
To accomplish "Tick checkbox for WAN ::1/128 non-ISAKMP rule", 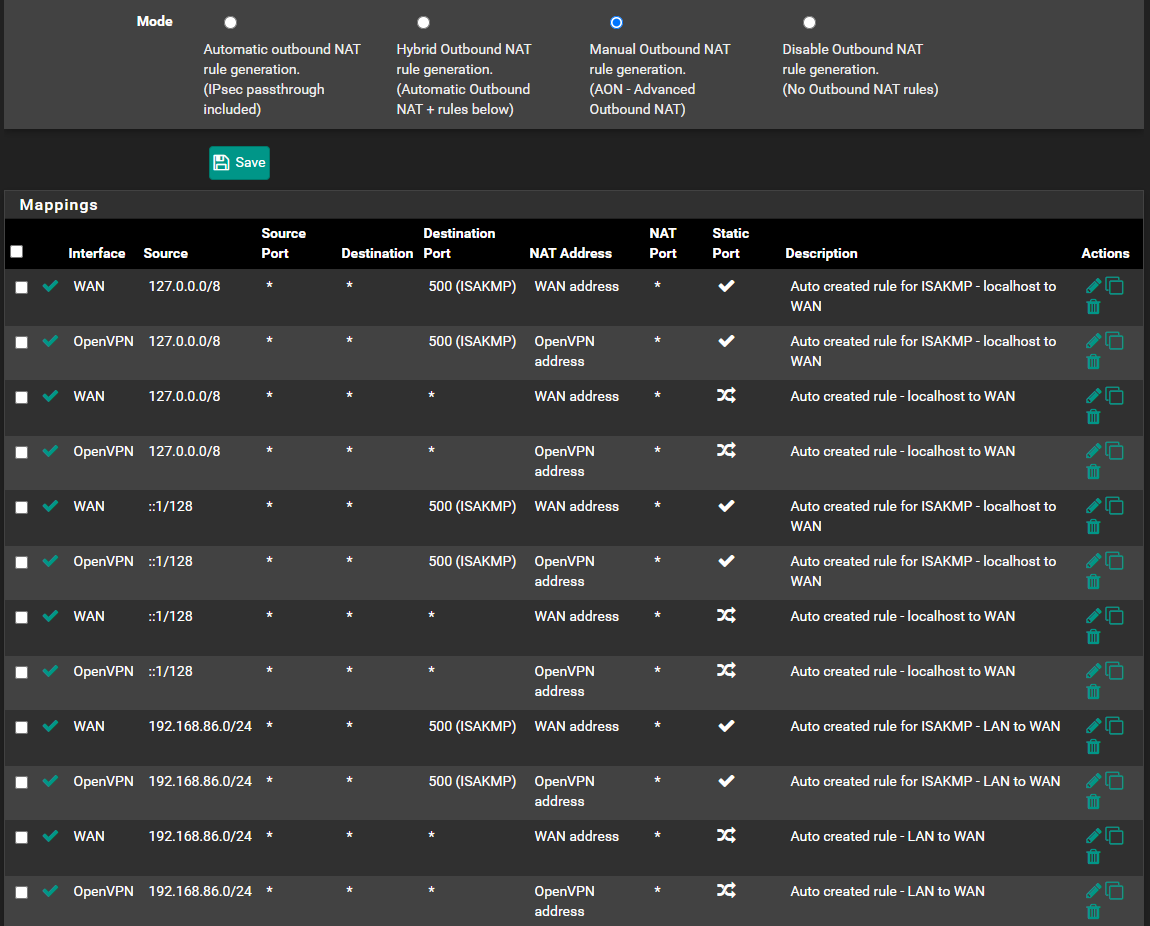I will pyautogui.click(x=22, y=617).
